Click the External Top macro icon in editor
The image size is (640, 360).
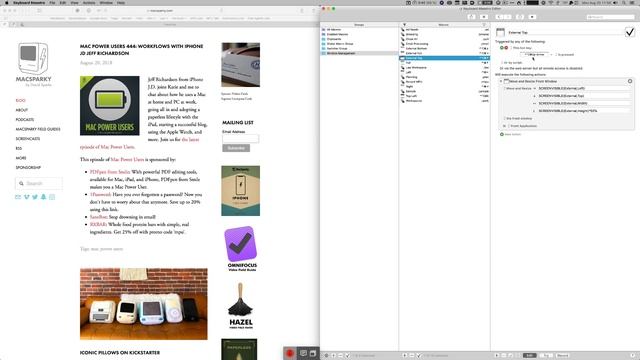coord(500,32)
